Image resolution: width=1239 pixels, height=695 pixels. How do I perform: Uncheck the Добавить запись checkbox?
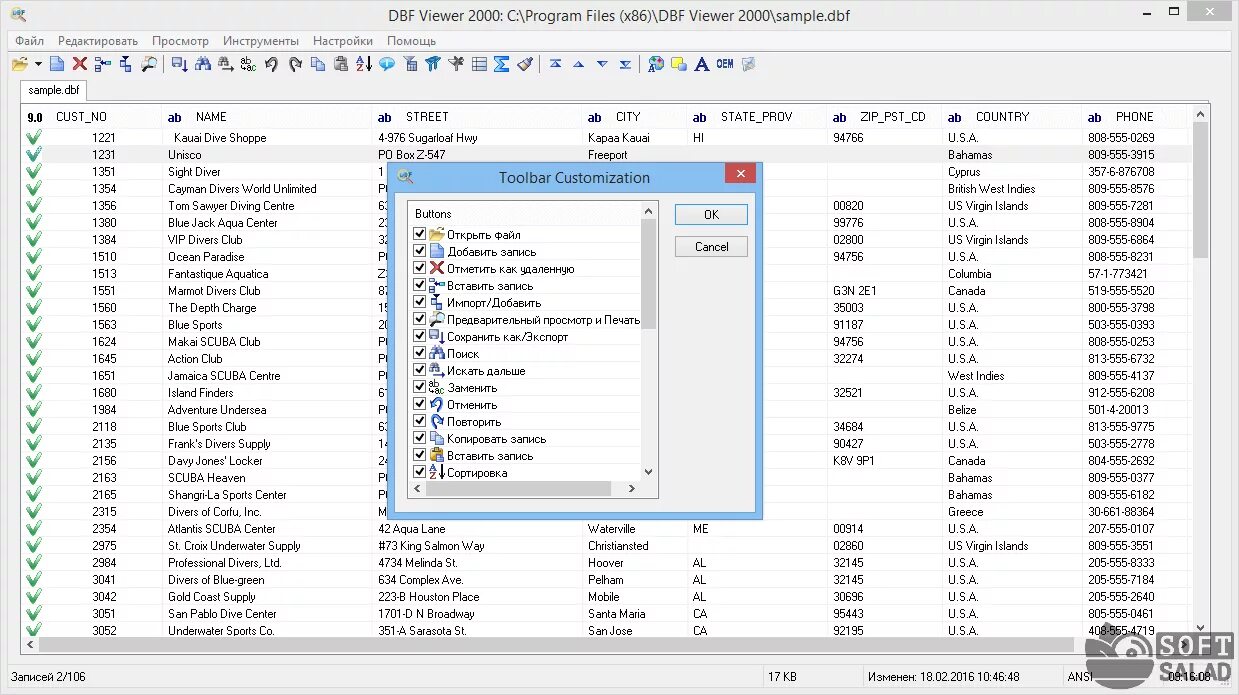point(420,252)
